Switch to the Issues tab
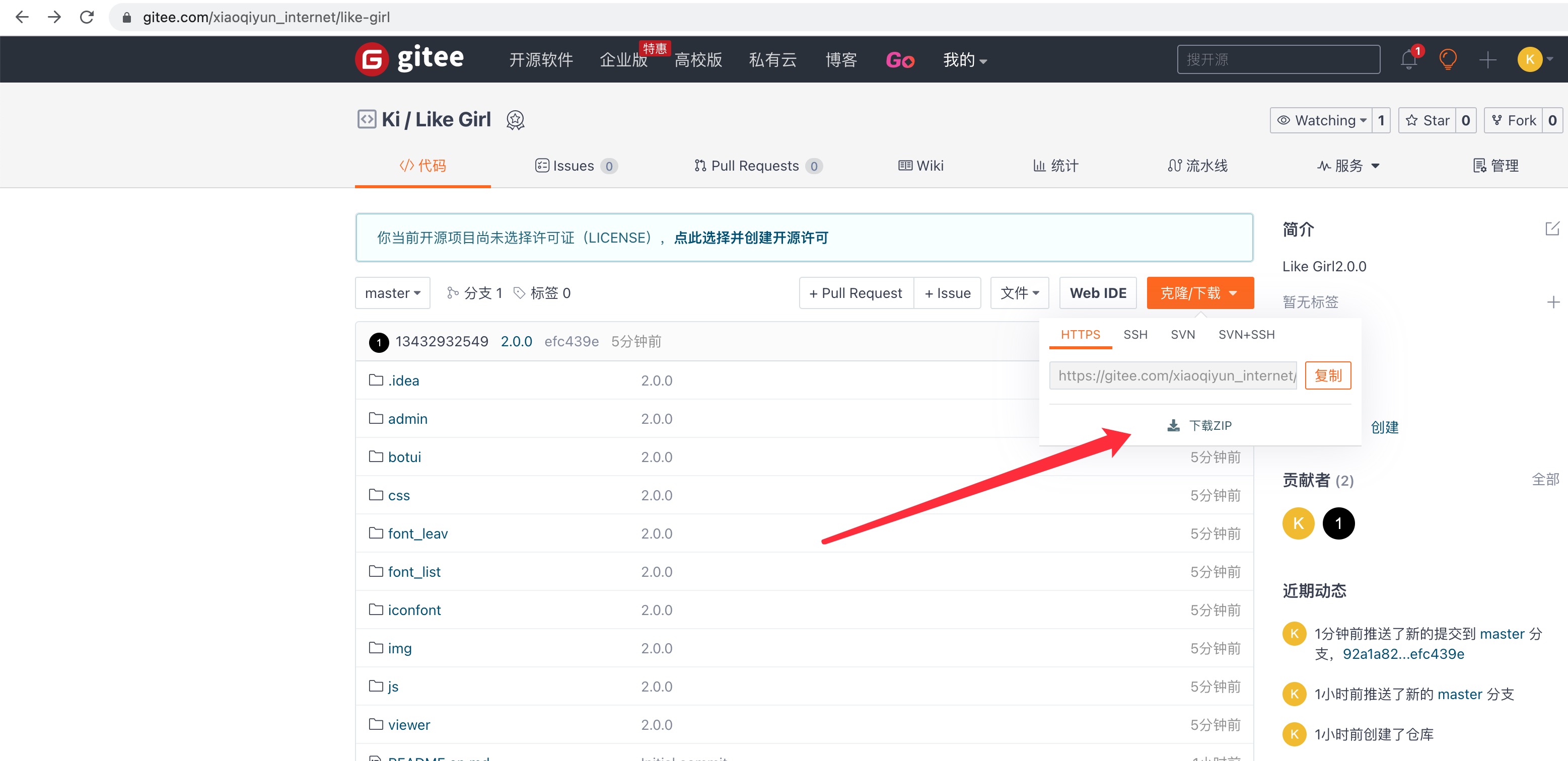This screenshot has width=1568, height=761. 575,165
